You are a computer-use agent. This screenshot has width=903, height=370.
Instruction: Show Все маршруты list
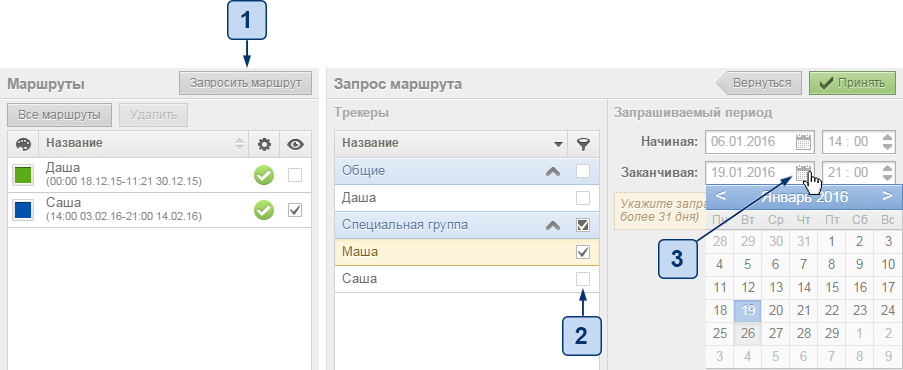(x=59, y=115)
